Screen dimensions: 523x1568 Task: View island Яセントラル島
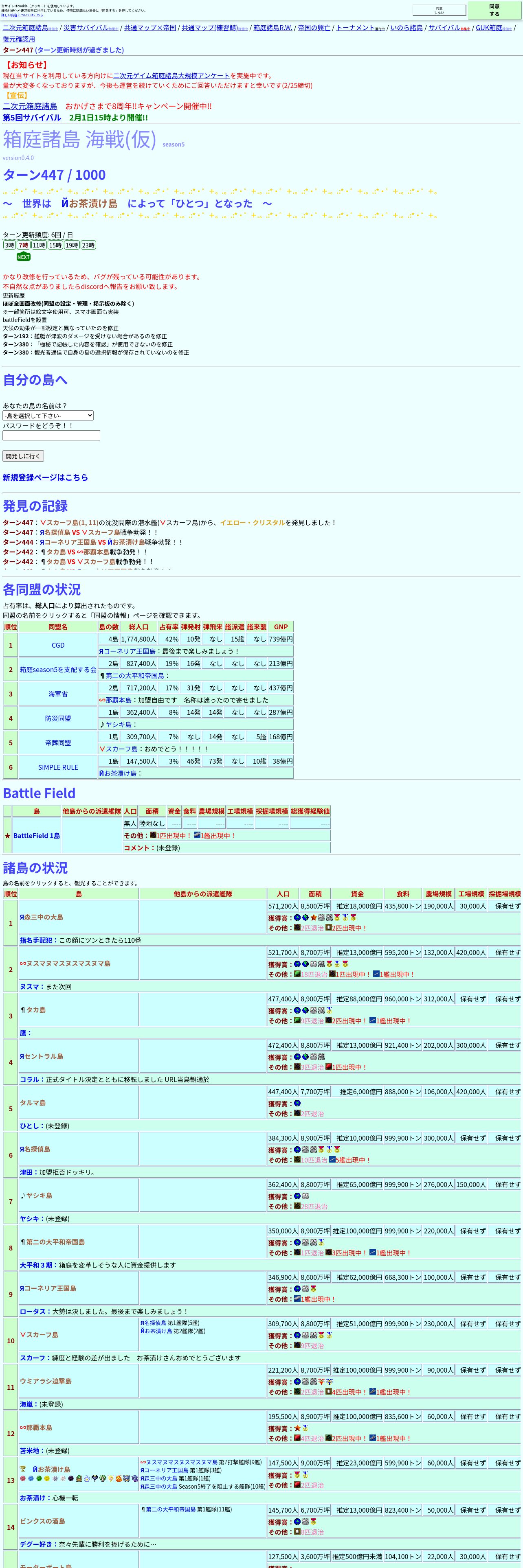click(x=42, y=1056)
